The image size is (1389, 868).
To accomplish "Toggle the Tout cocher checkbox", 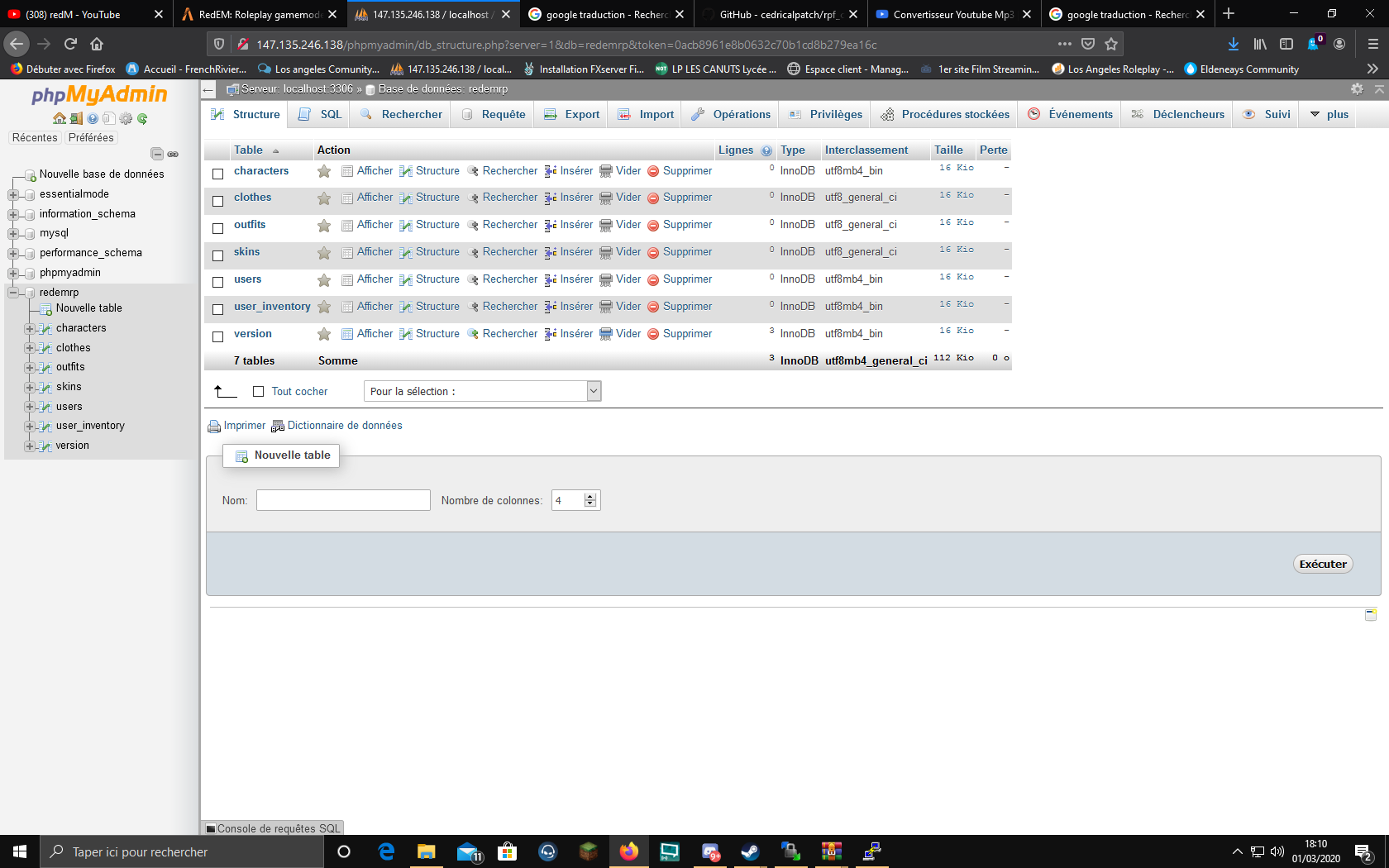I will pos(258,392).
